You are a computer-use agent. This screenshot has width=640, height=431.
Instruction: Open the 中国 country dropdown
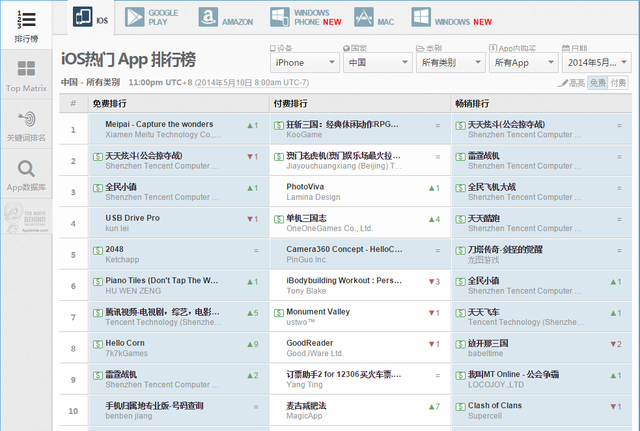pyautogui.click(x=378, y=62)
